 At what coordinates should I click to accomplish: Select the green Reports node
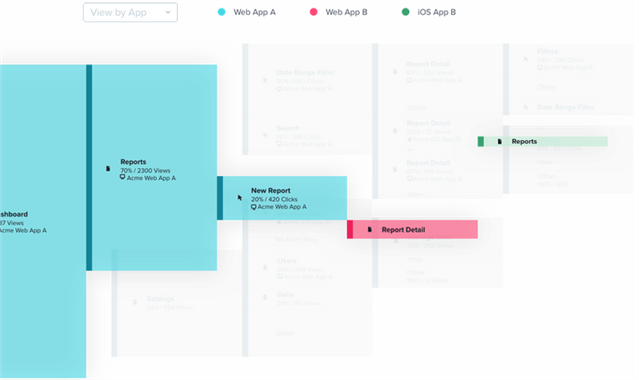543,141
